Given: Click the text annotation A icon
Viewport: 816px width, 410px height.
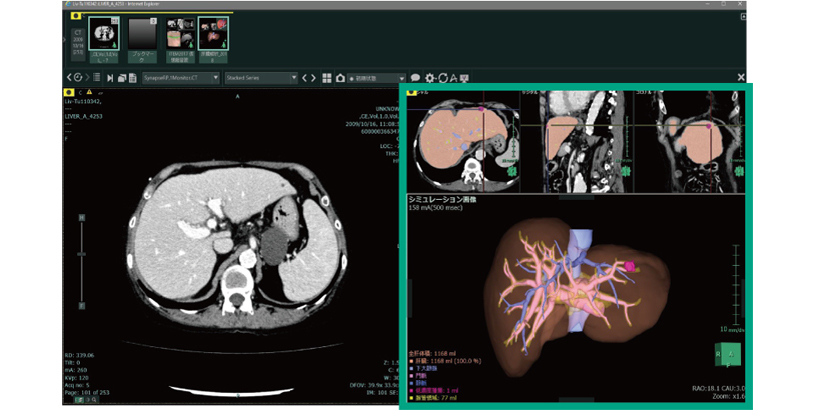Looking at the screenshot, I should pos(454,78).
